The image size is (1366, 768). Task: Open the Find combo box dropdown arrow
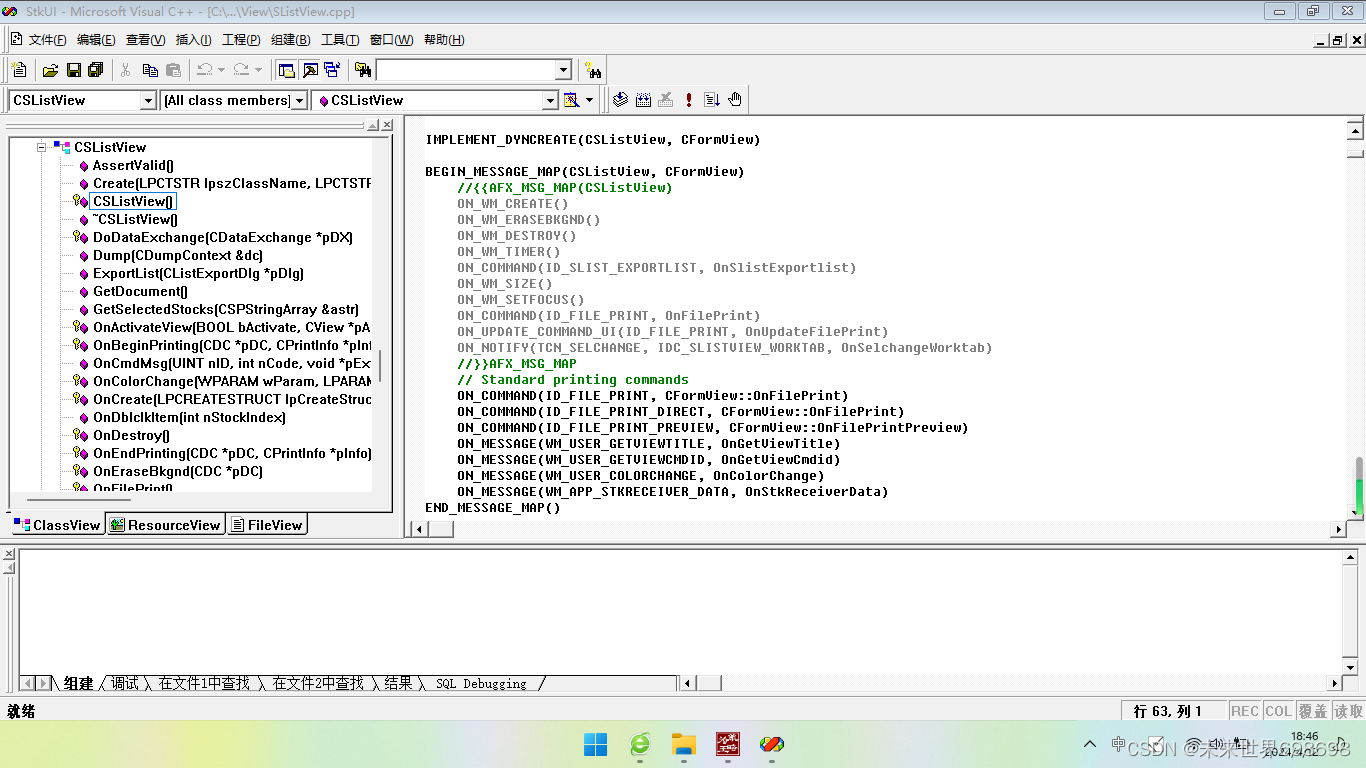[563, 70]
